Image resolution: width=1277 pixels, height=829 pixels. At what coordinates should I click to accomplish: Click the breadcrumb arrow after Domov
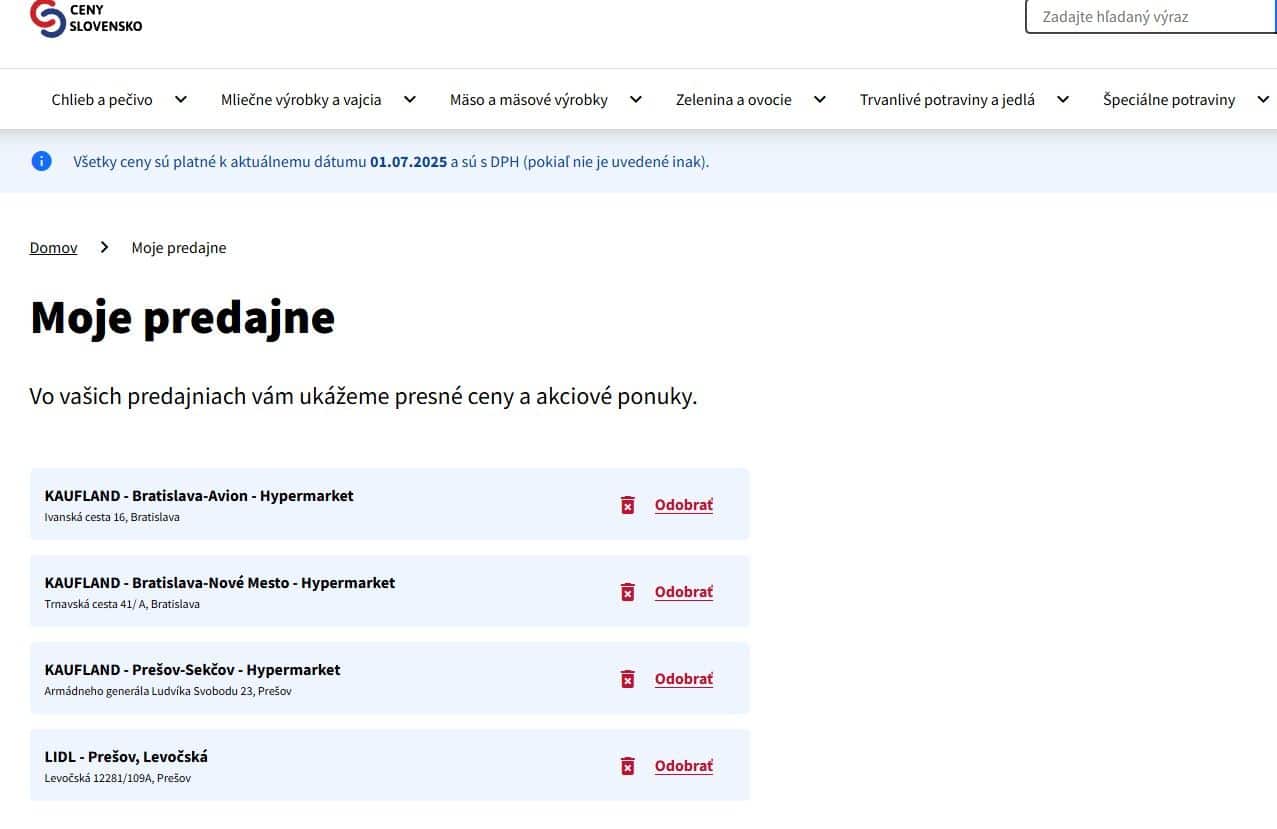[x=104, y=247]
